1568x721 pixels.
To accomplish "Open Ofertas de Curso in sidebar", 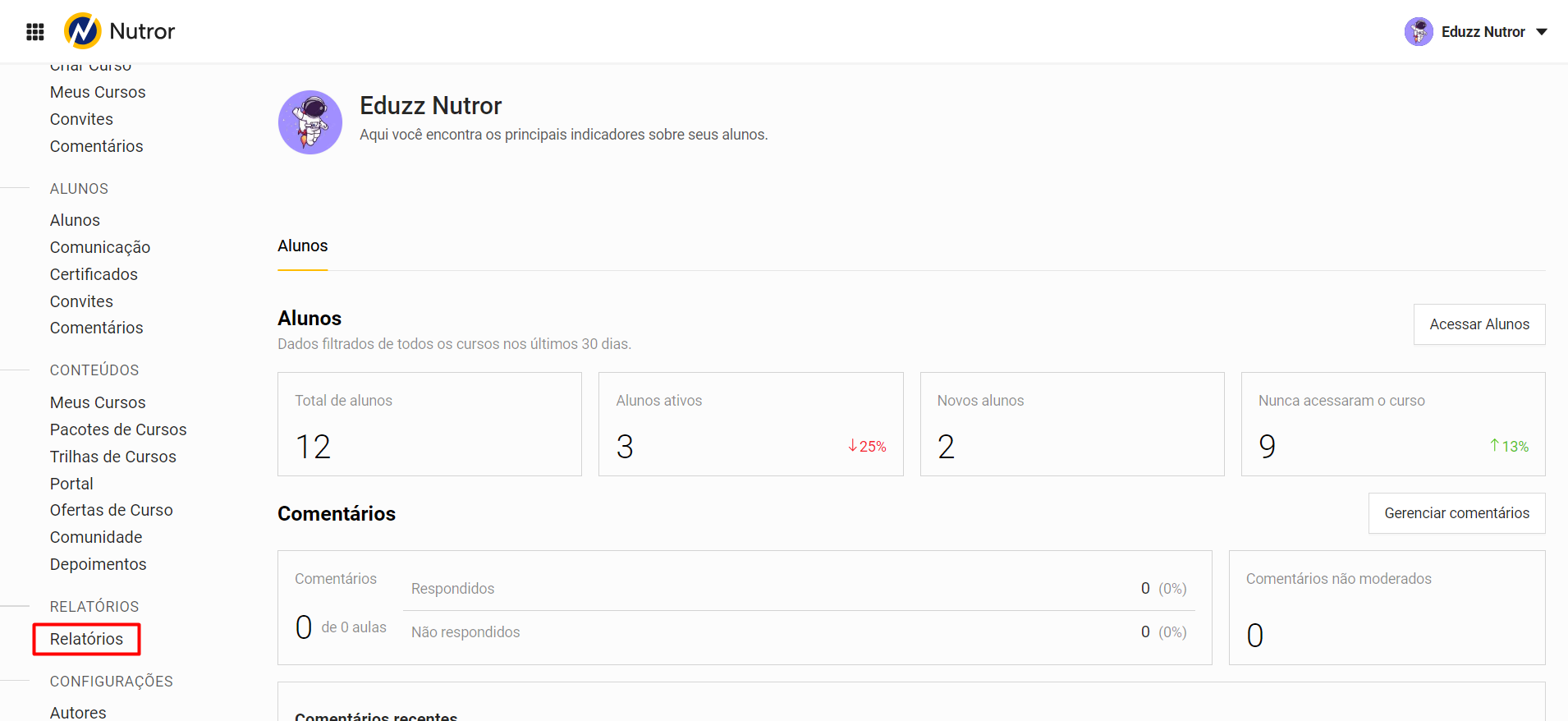I will (x=112, y=510).
